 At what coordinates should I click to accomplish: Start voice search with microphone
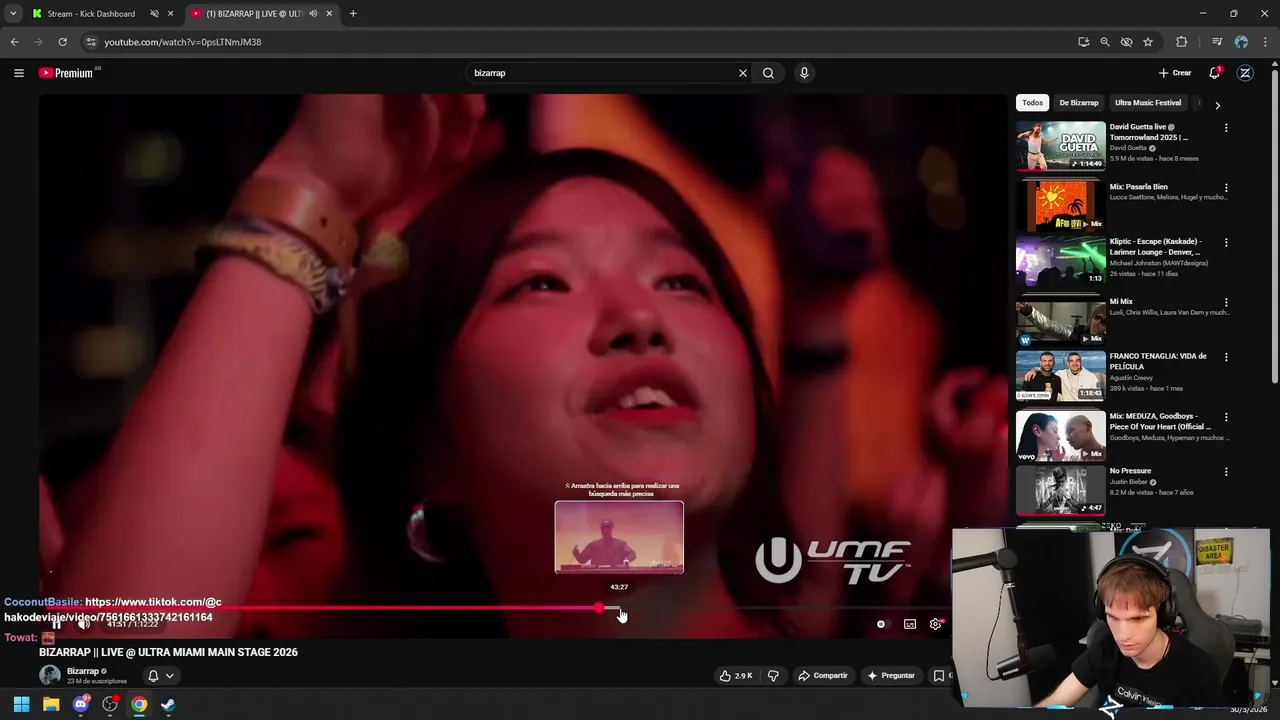[x=804, y=73]
